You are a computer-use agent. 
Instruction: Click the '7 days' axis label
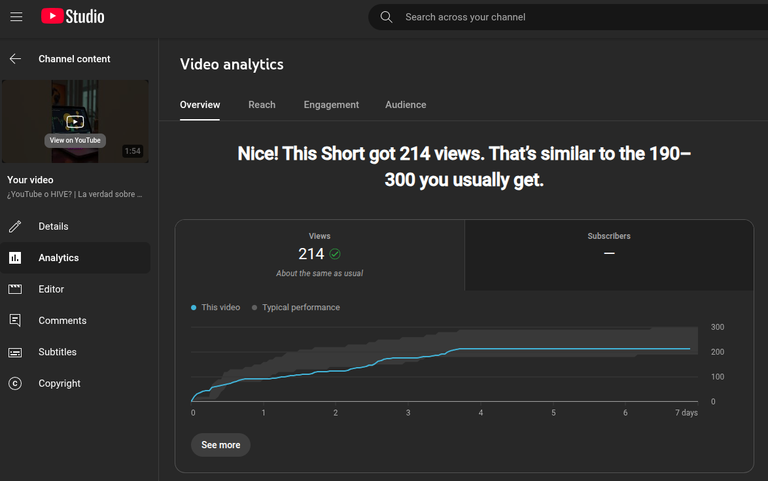686,413
